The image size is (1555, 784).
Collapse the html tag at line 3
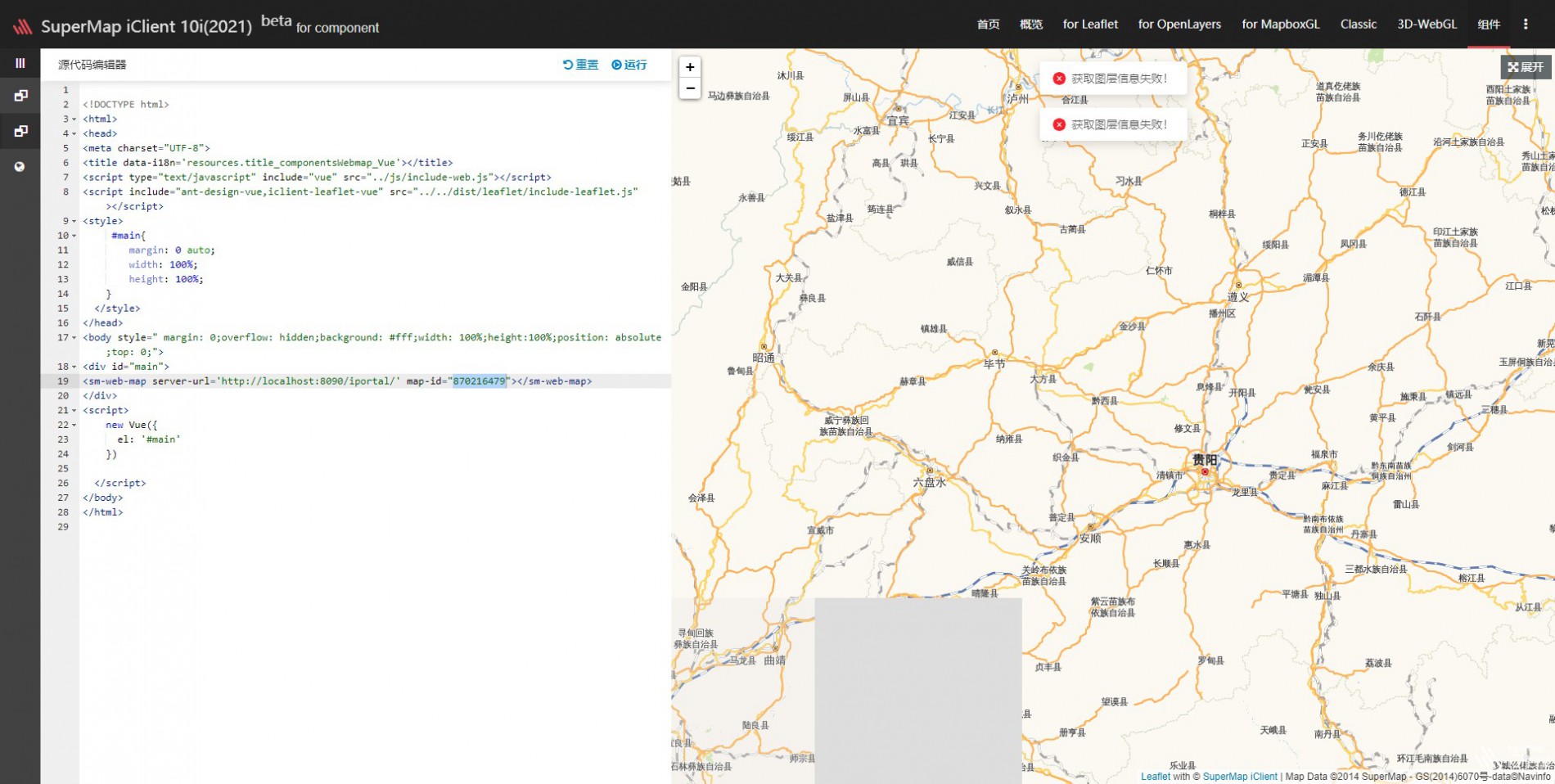pos(74,119)
